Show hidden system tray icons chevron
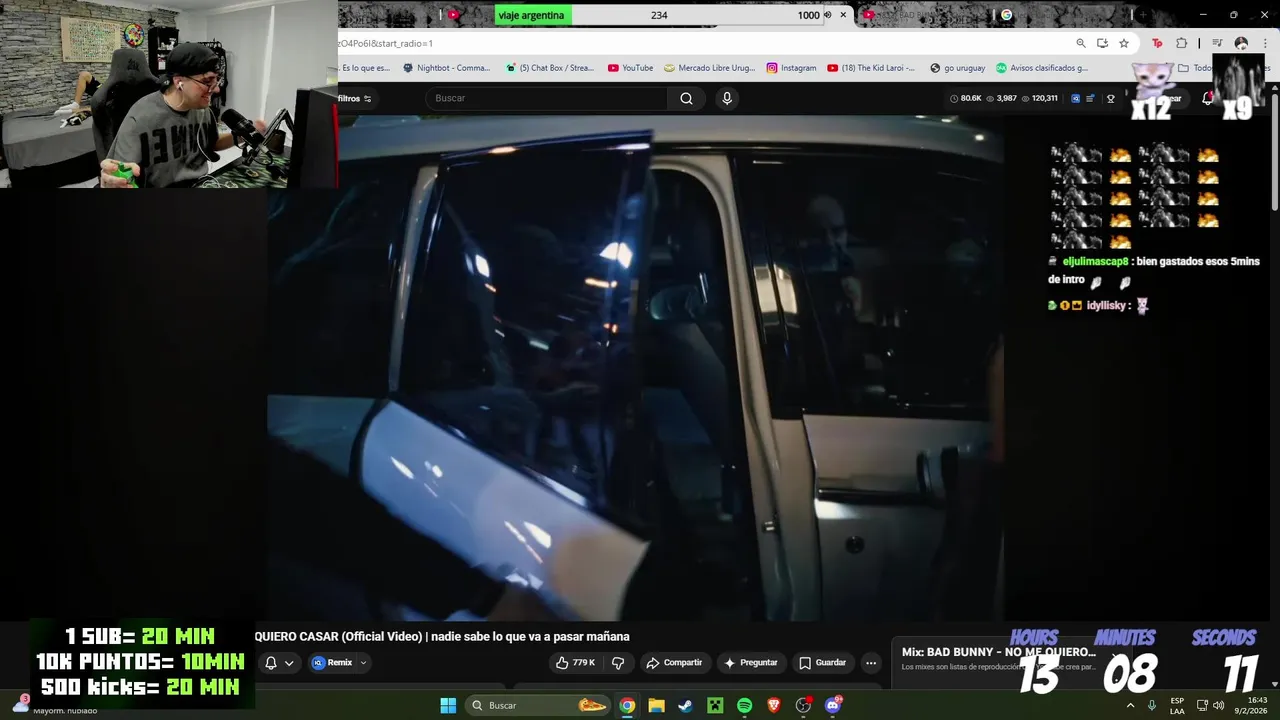 pyautogui.click(x=1130, y=705)
